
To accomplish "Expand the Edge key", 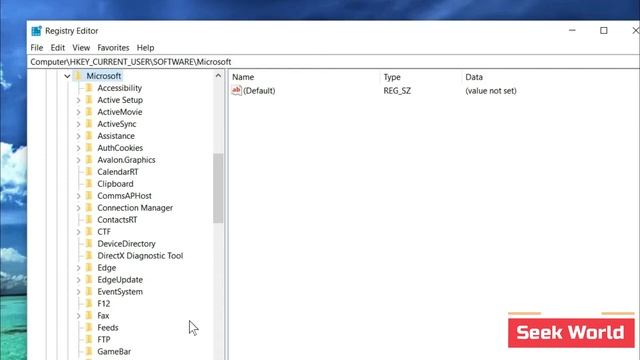I will [x=78, y=268].
